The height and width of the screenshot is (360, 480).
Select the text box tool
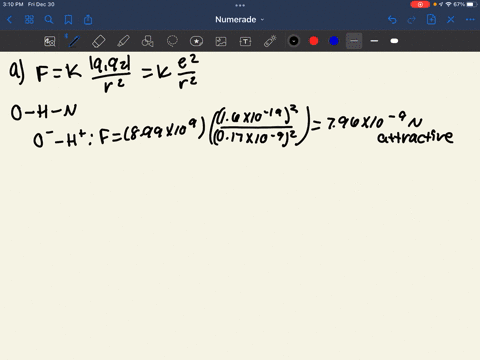(x=245, y=41)
